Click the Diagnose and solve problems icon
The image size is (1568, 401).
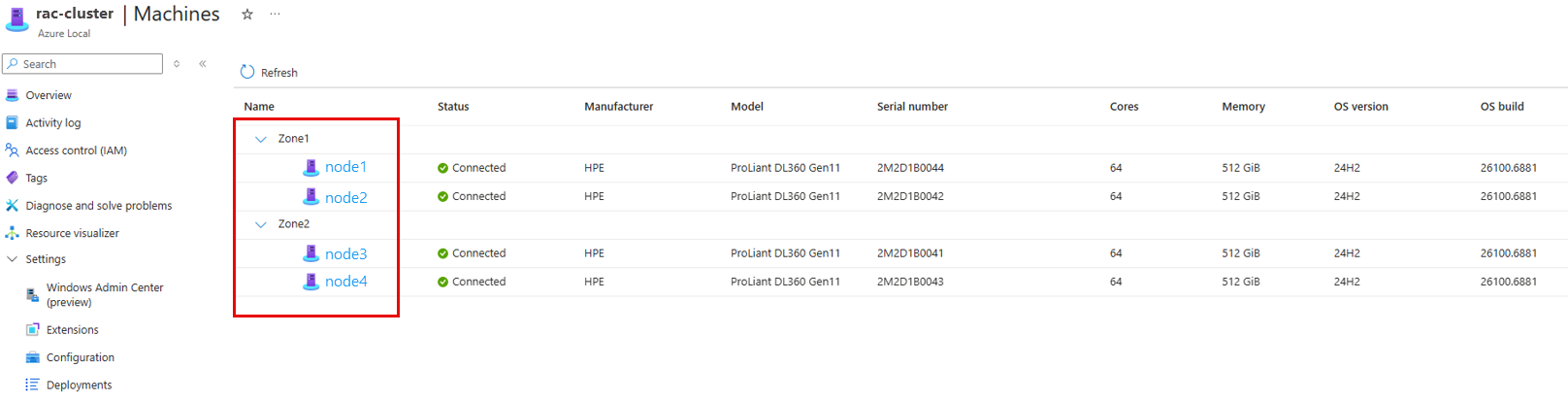point(12,206)
